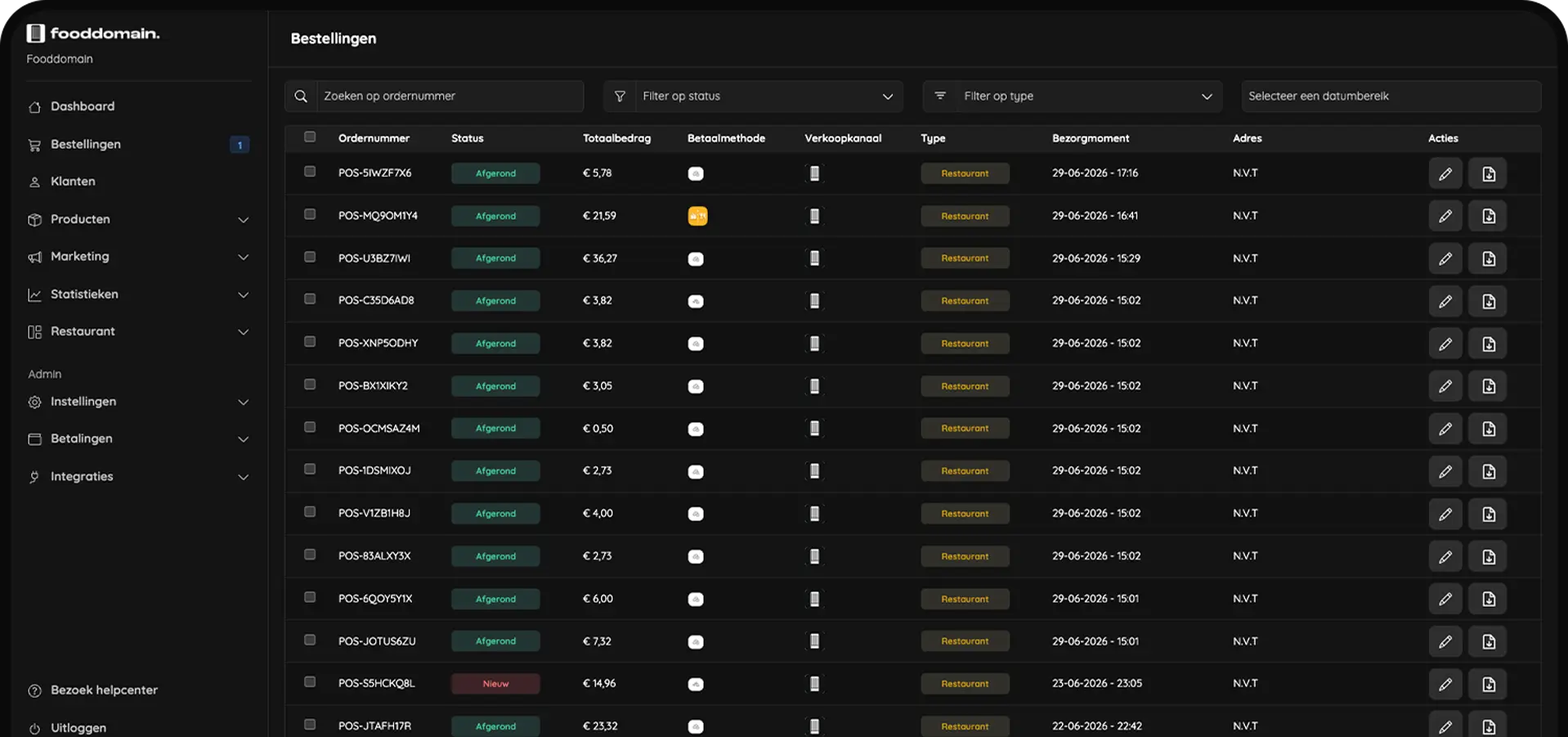
Task: Open the document icon for POS-C35D6AD8
Action: [x=1488, y=301]
